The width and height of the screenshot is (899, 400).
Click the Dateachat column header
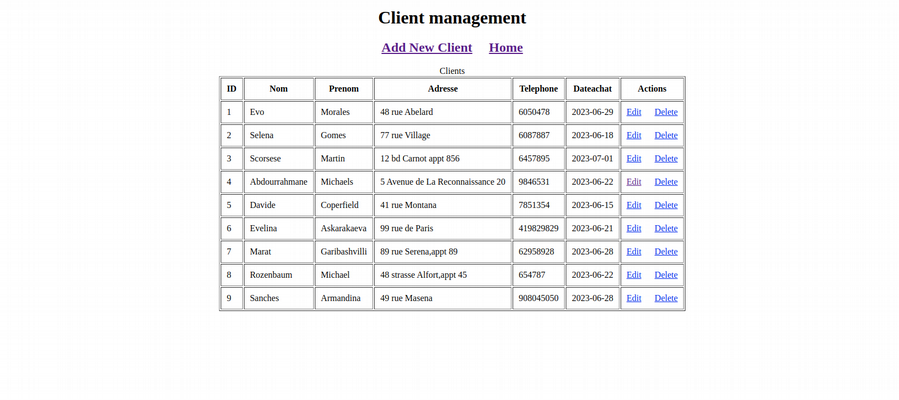[592, 89]
